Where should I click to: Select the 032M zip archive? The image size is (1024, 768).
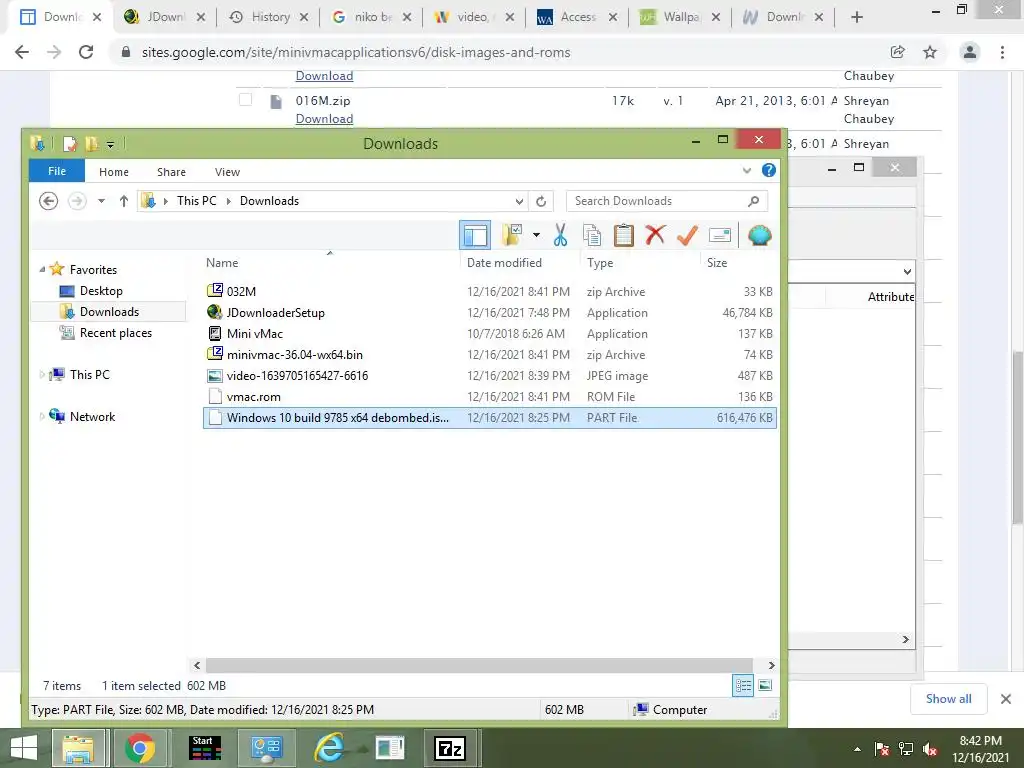(x=490, y=291)
